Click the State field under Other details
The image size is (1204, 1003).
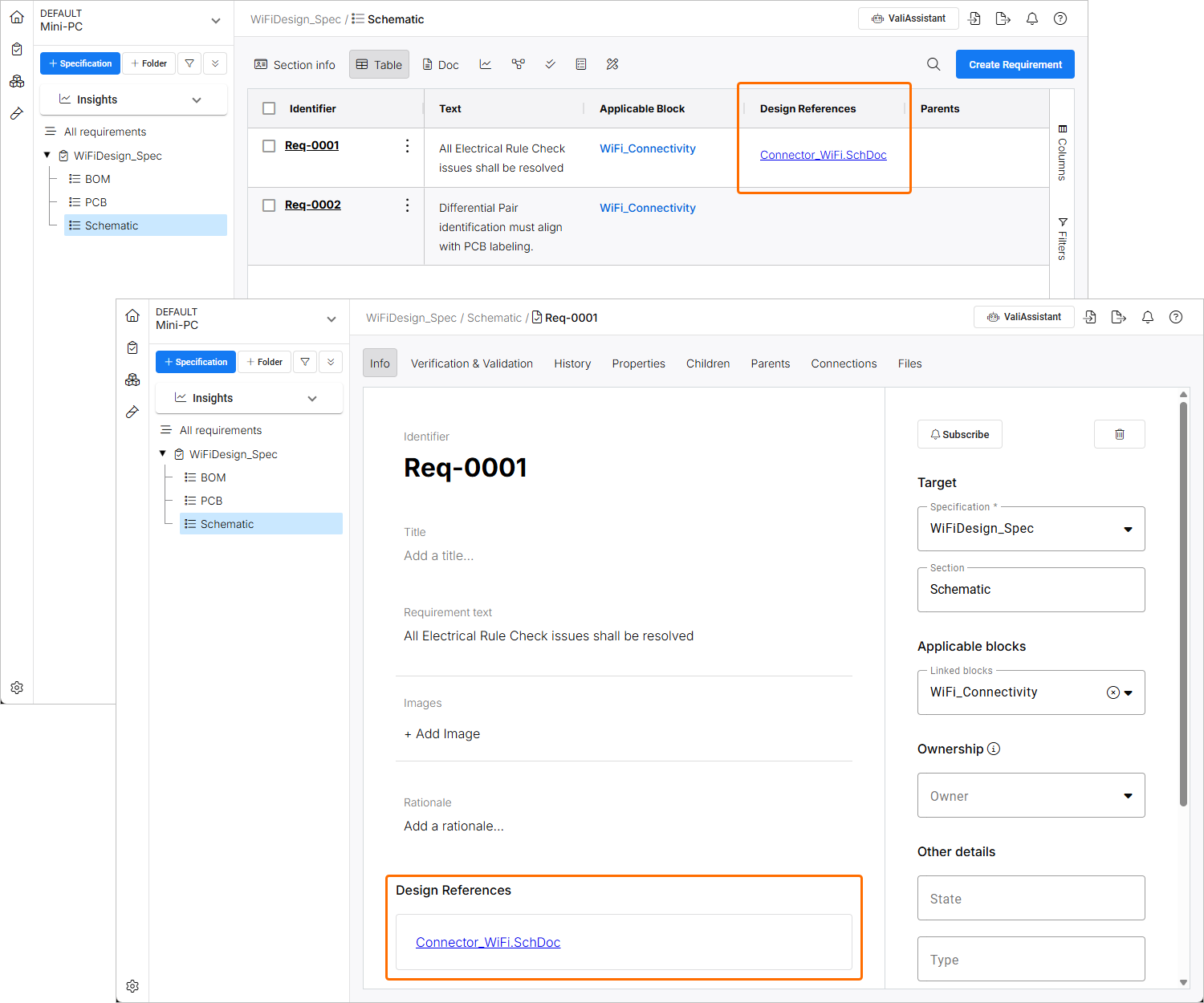[x=1031, y=898]
